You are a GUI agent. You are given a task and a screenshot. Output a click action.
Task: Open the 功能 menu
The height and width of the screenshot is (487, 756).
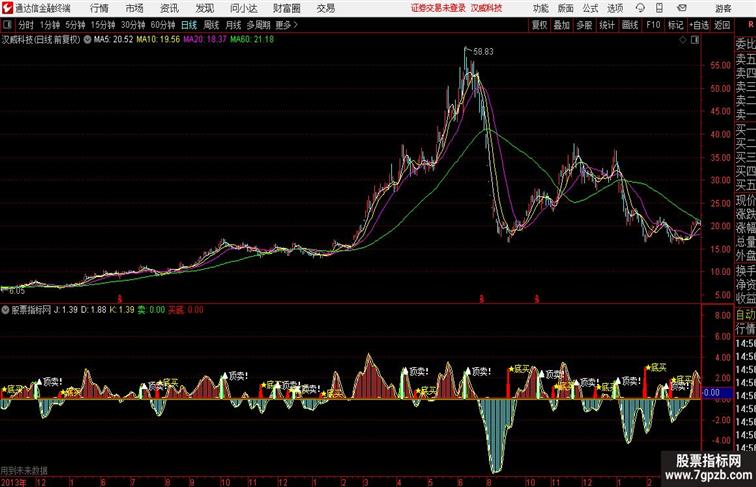pyautogui.click(x=540, y=8)
